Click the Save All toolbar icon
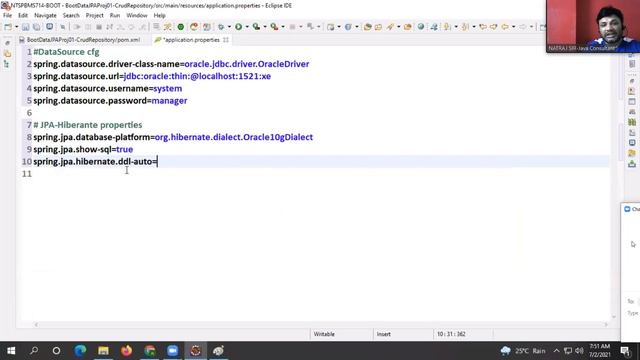This screenshot has height=360, width=640. point(36,27)
